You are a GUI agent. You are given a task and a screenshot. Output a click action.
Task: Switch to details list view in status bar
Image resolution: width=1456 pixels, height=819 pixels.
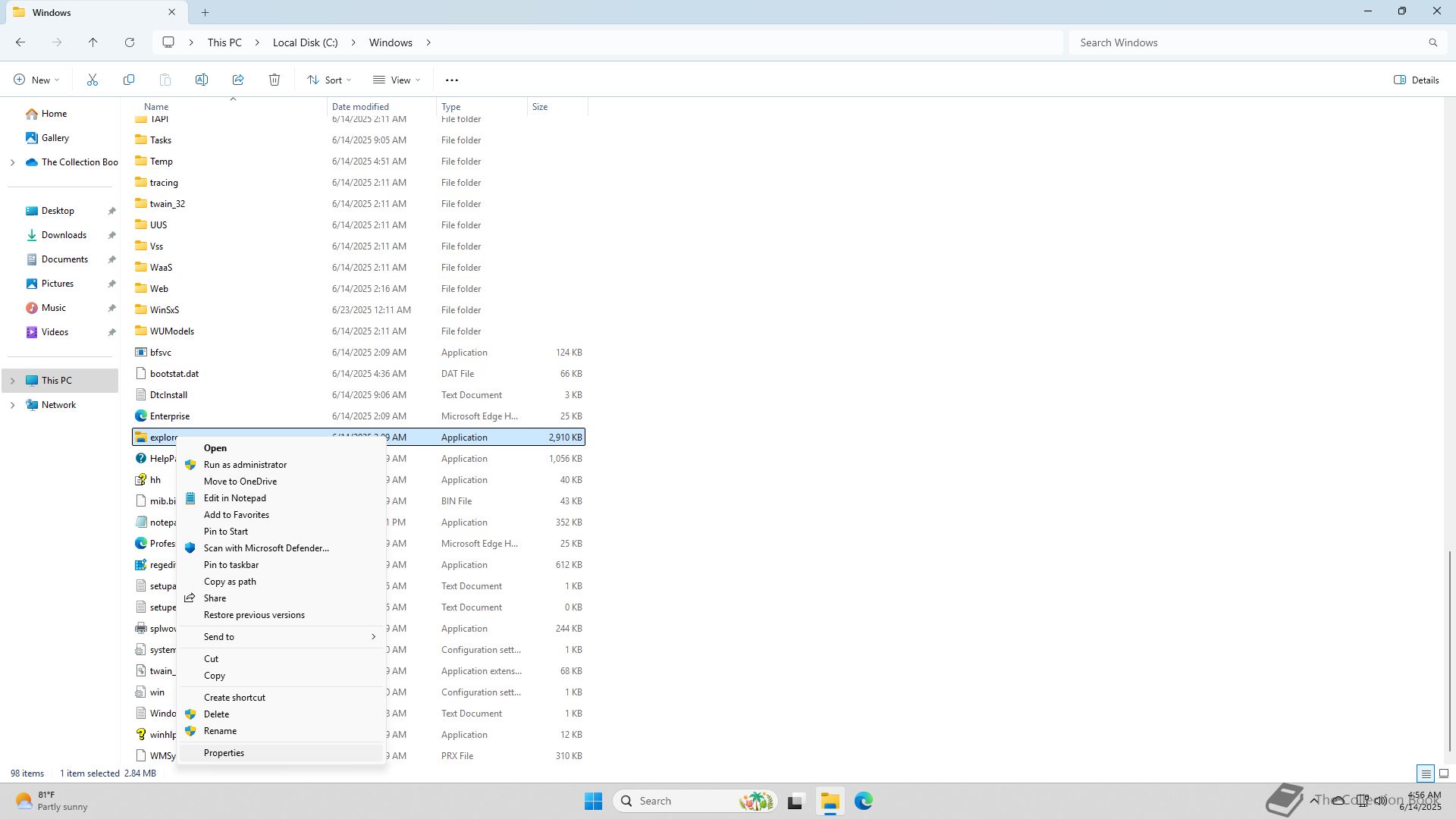click(1426, 773)
